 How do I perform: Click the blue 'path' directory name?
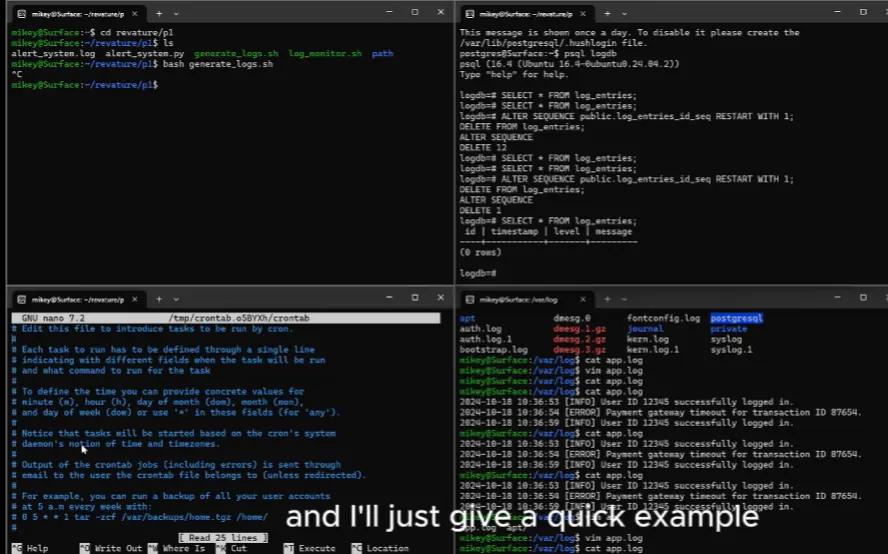coord(382,53)
